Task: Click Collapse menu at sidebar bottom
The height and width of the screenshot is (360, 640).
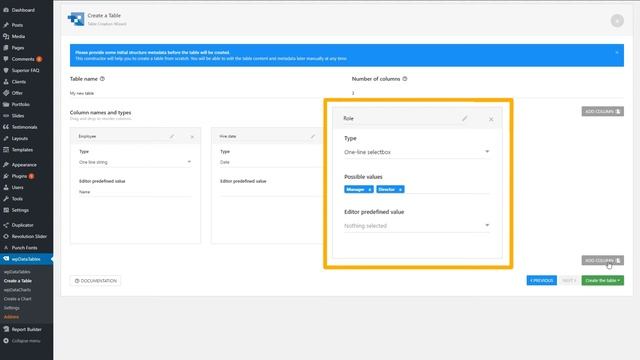Action: [25, 341]
